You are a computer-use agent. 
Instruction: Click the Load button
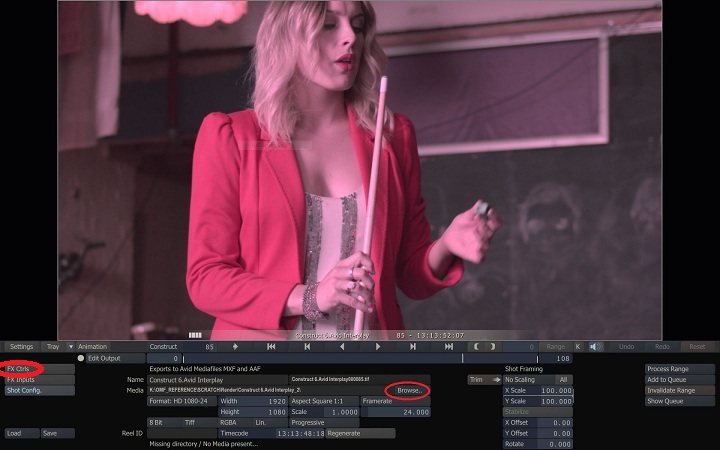[x=21, y=433]
